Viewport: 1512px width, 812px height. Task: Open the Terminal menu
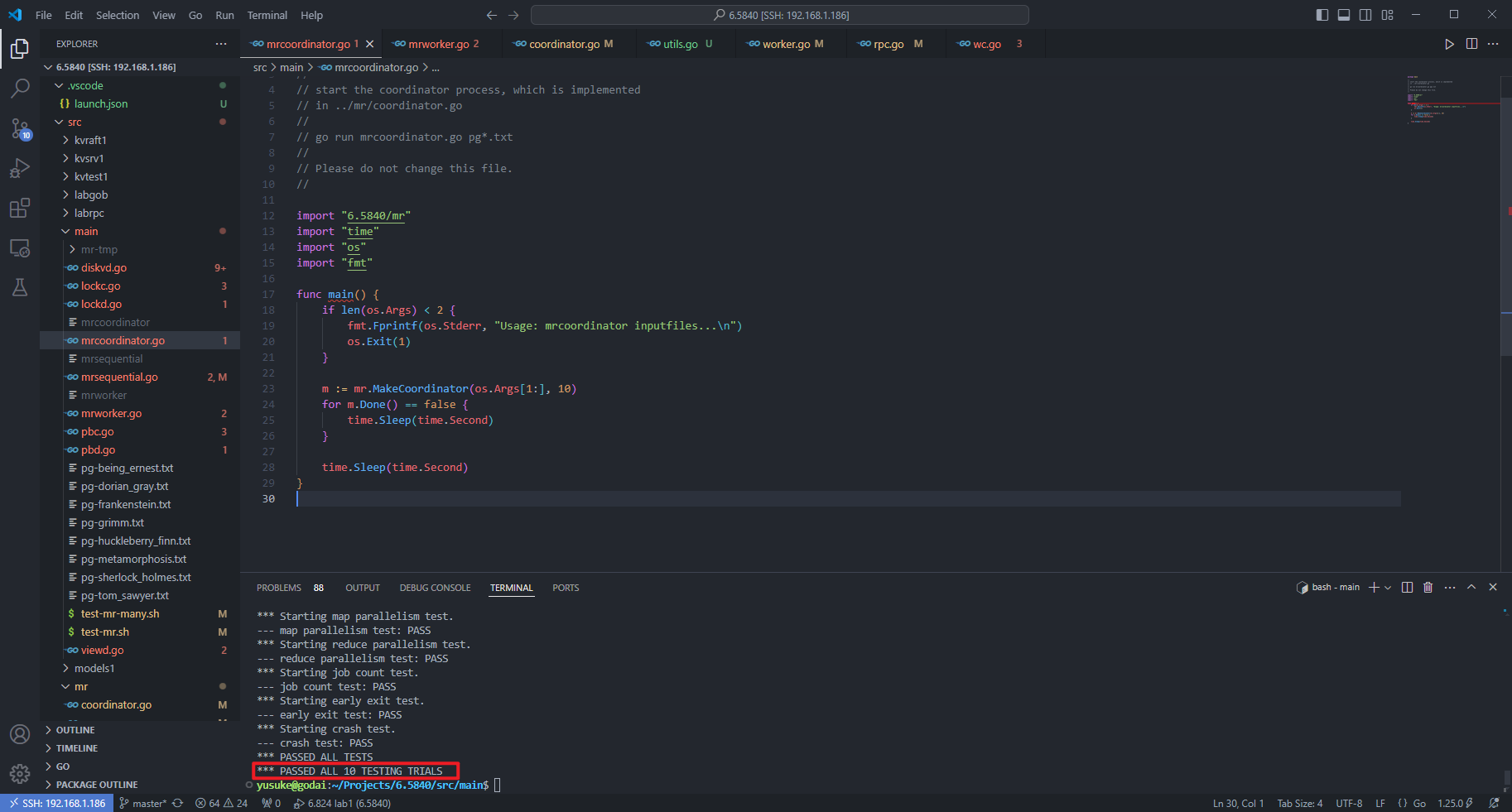(267, 15)
